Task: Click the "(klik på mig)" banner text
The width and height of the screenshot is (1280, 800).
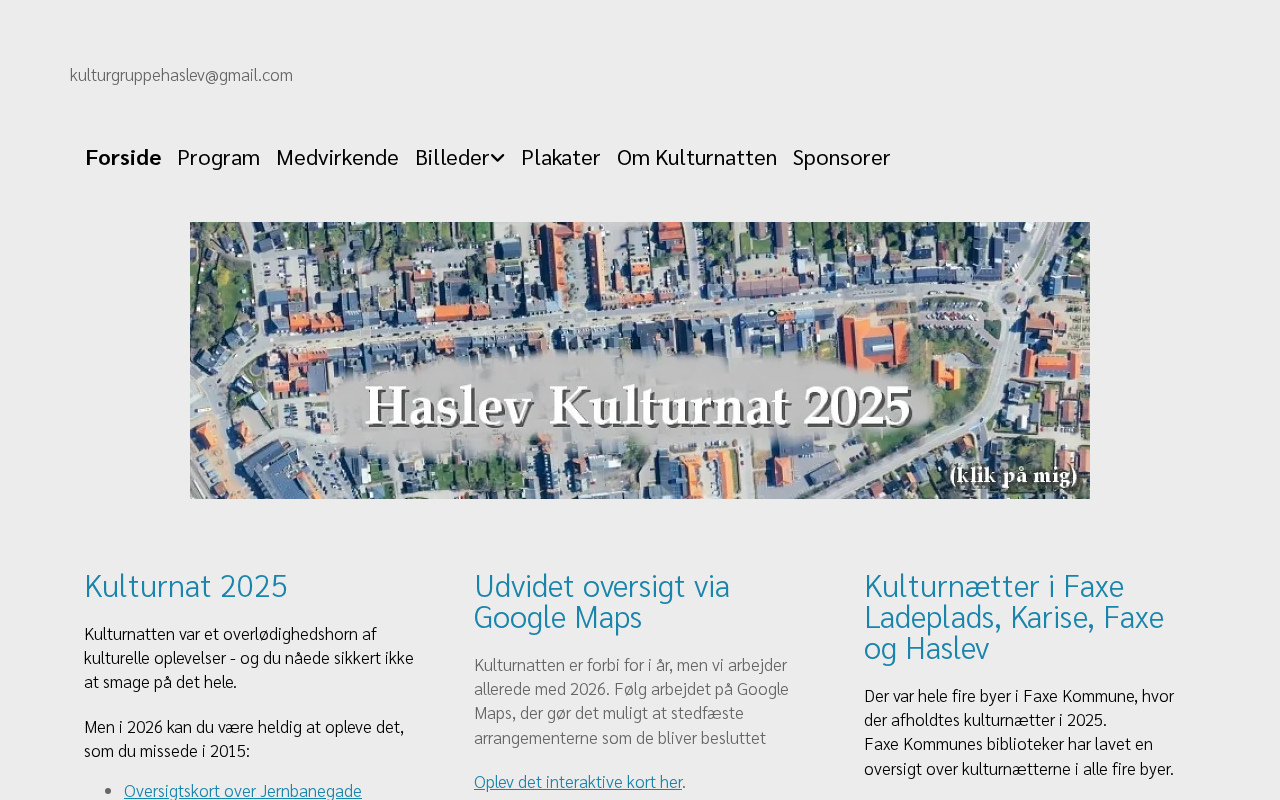Action: click(1013, 475)
